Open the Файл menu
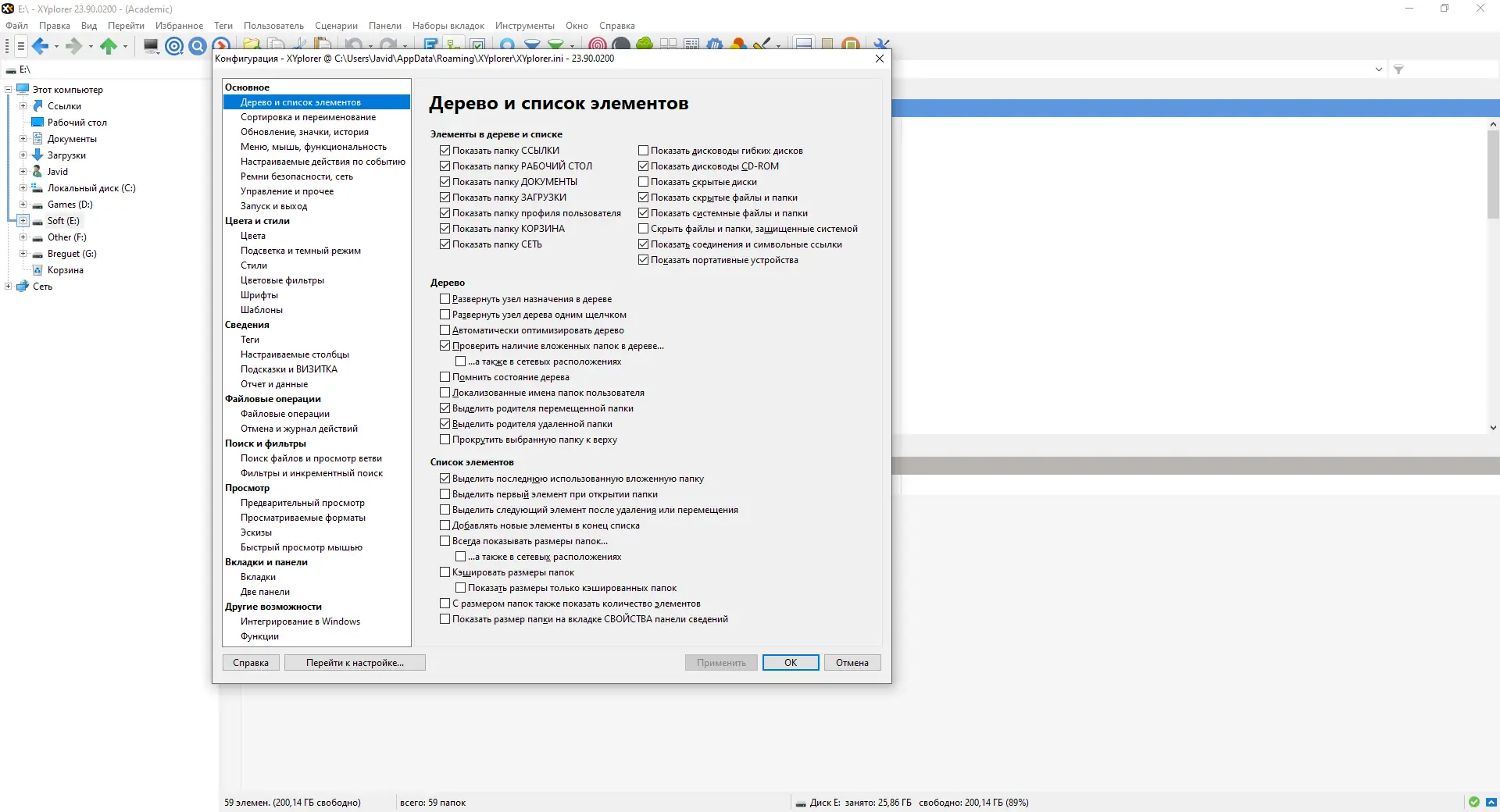 pyautogui.click(x=16, y=26)
